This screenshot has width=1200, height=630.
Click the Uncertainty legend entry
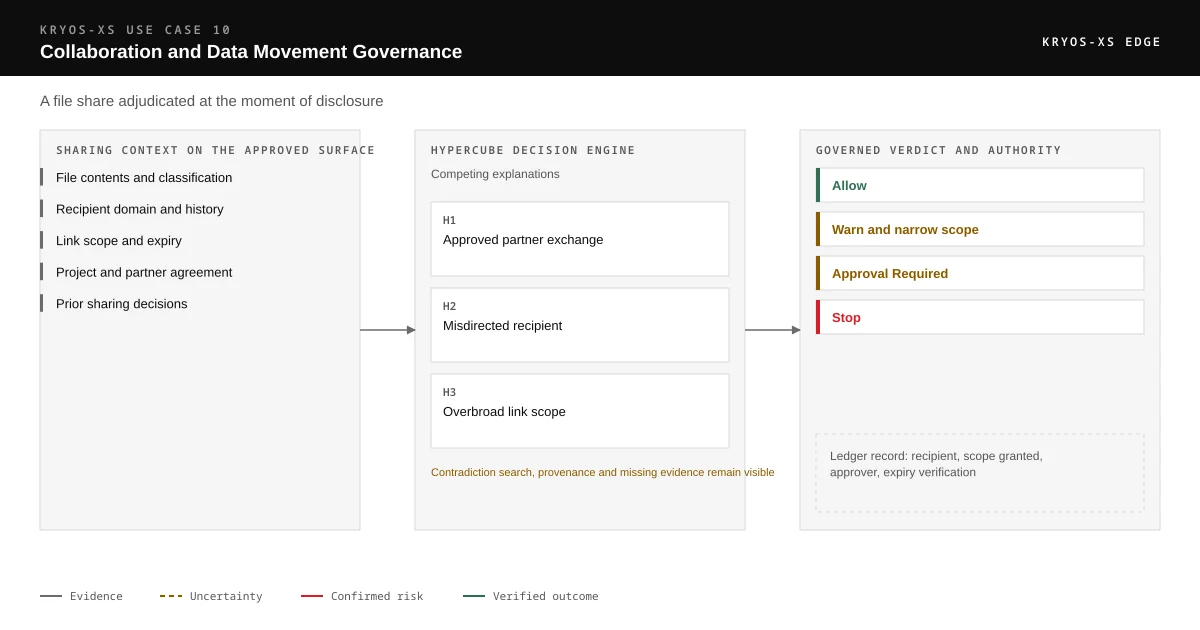(x=211, y=596)
